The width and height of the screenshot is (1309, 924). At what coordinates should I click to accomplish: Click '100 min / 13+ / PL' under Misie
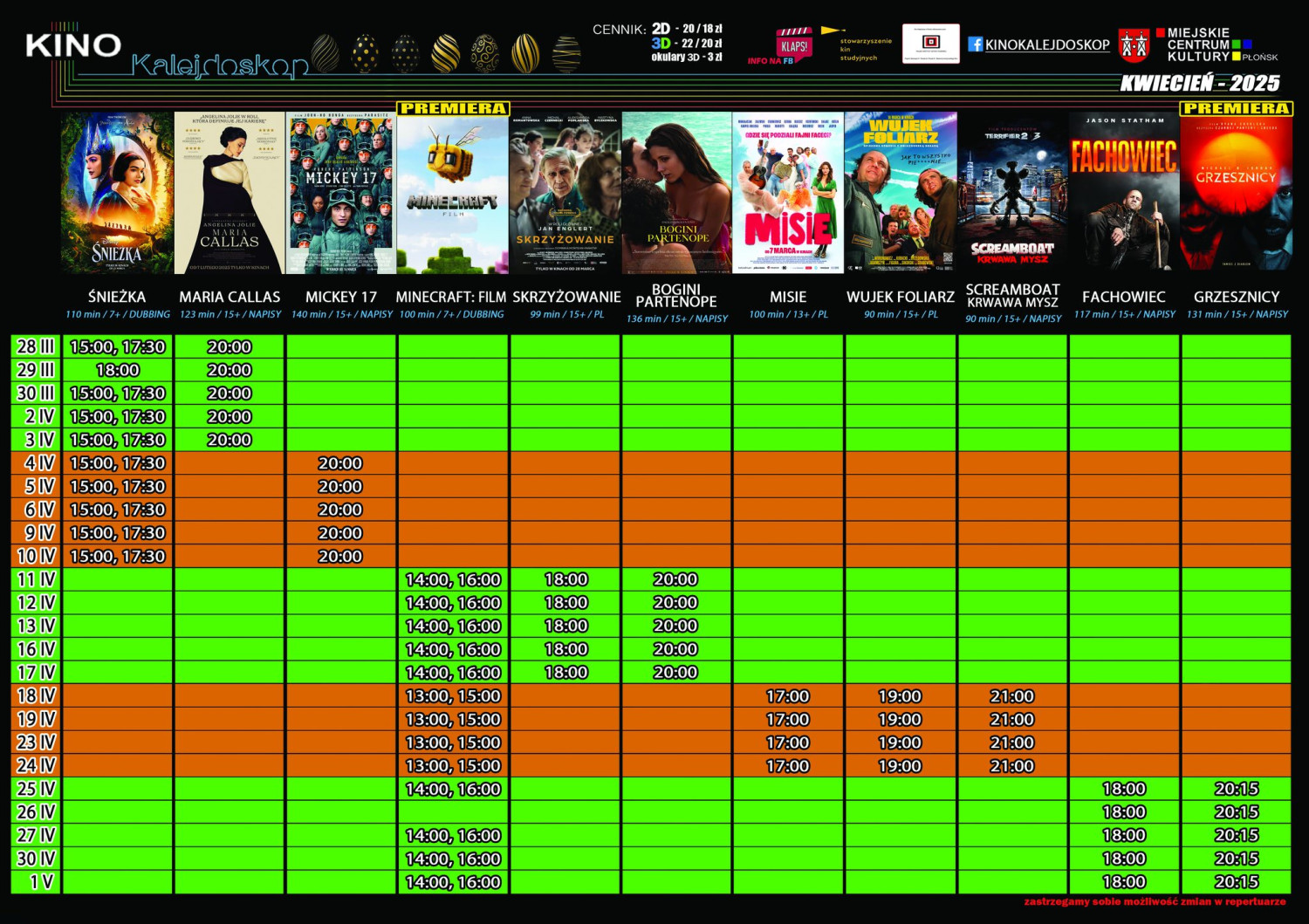pyautogui.click(x=789, y=314)
